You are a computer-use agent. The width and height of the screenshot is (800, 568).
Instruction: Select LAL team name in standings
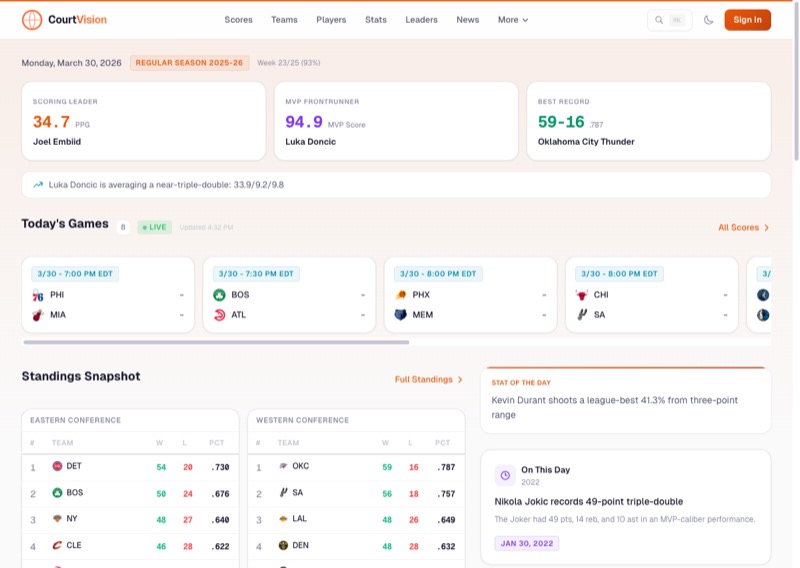pos(299,518)
